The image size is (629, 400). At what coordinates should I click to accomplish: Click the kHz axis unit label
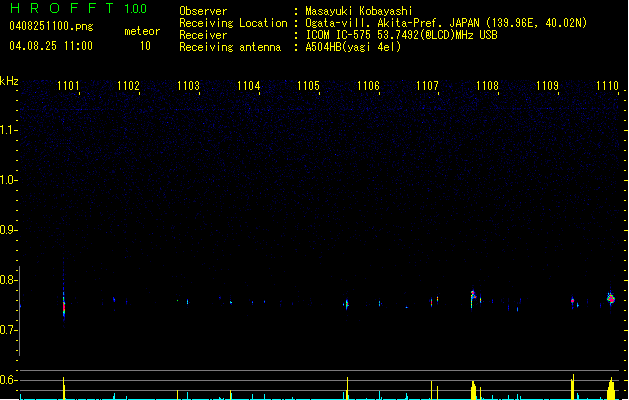pos(9,81)
